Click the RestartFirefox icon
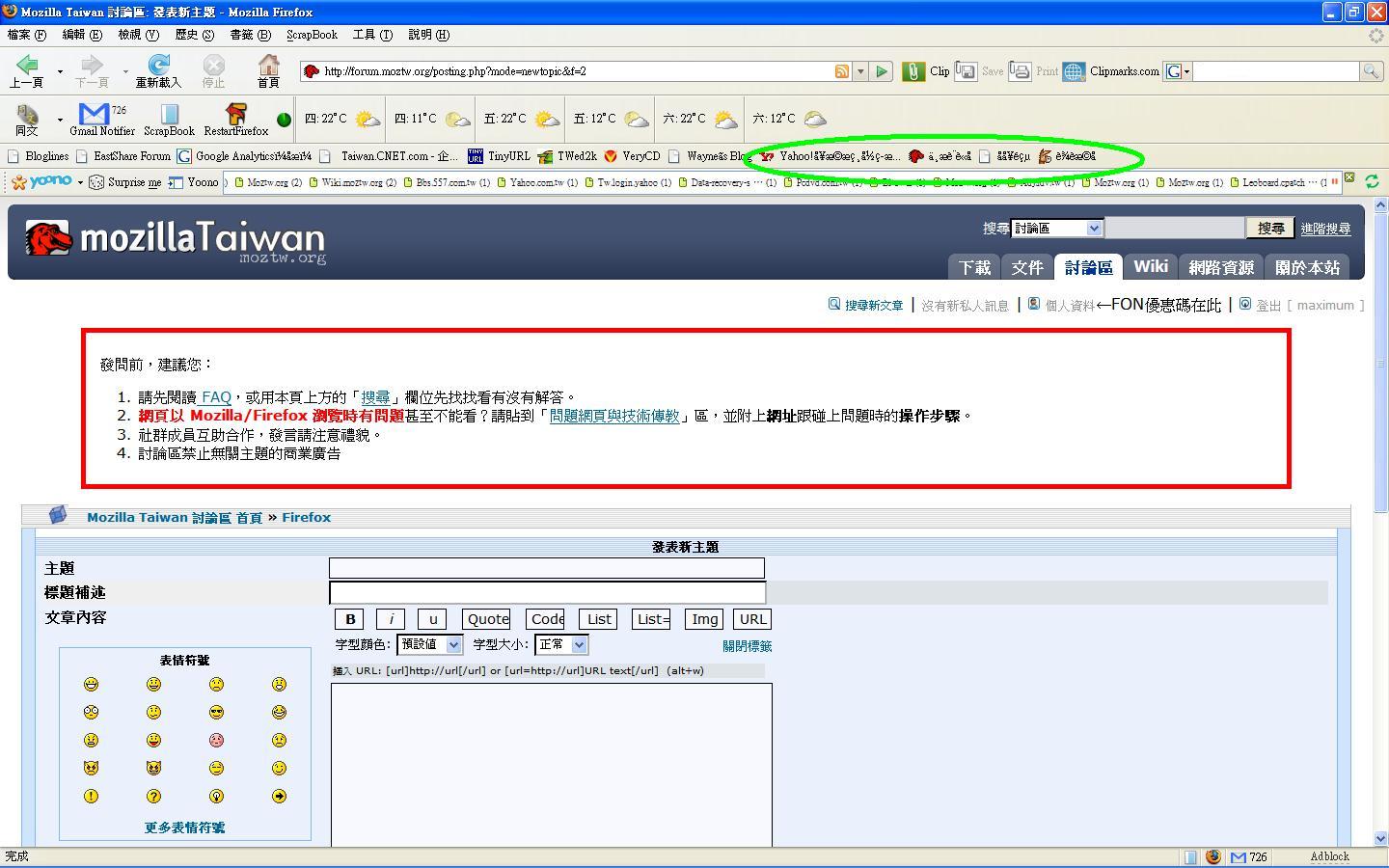 (x=235, y=114)
